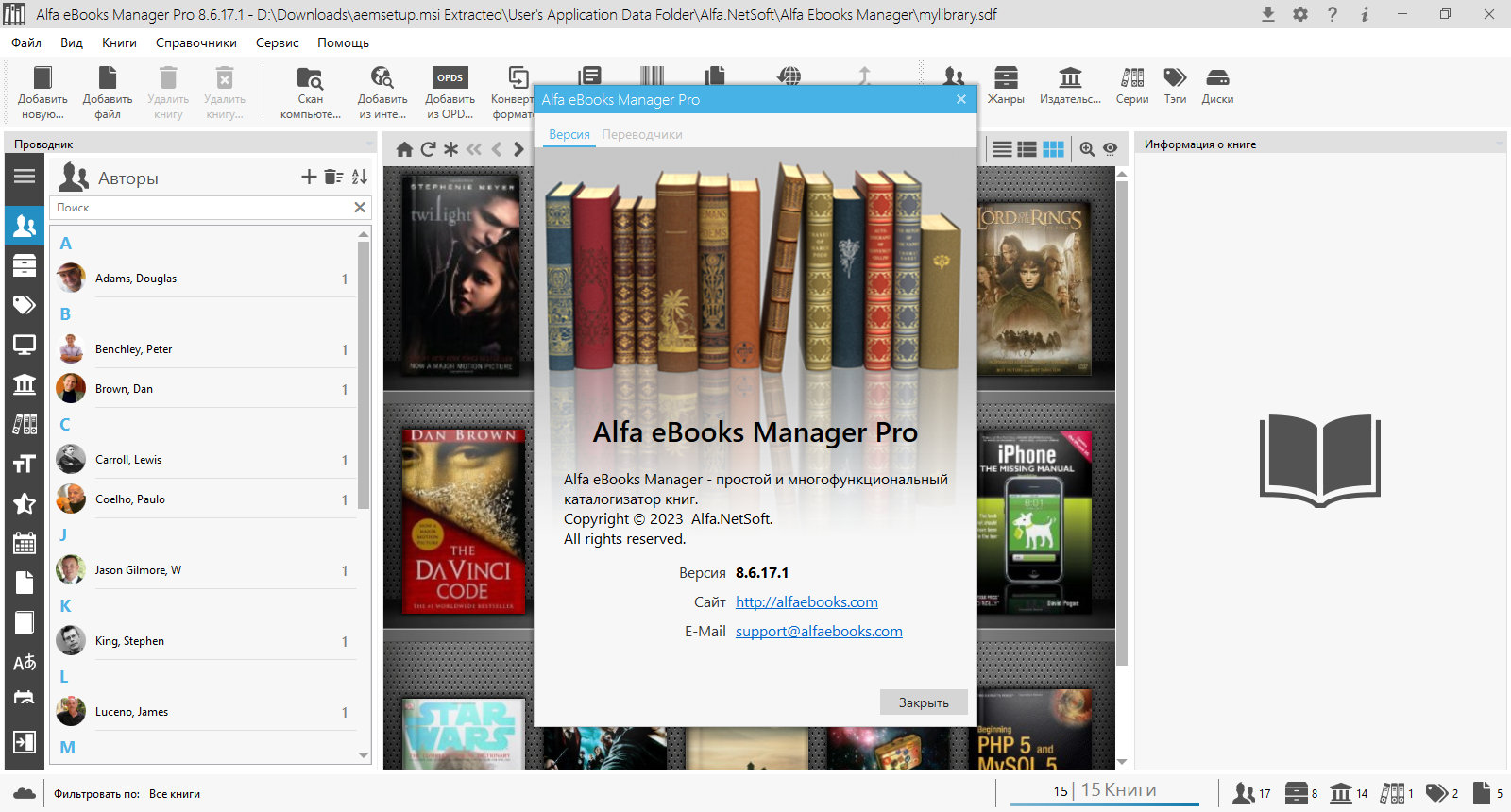Click the Поиск author search field

click(x=201, y=208)
